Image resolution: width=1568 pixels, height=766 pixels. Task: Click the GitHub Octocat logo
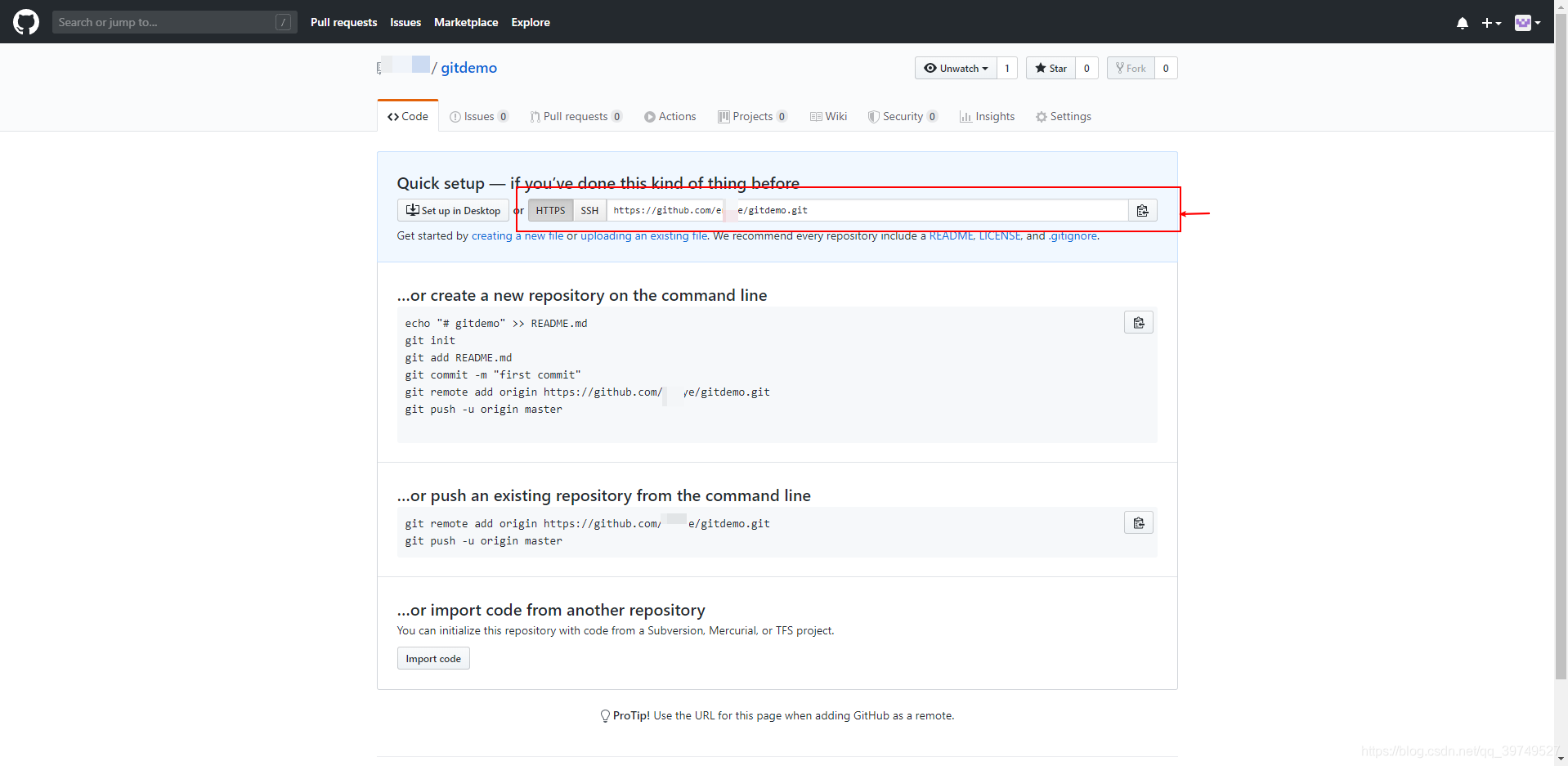(26, 22)
